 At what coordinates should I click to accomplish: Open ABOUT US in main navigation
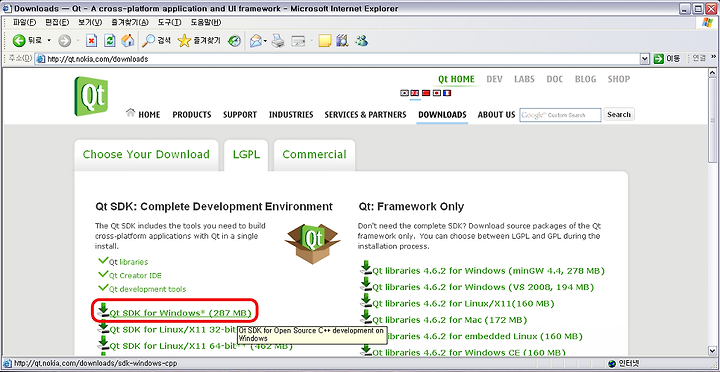(496, 115)
